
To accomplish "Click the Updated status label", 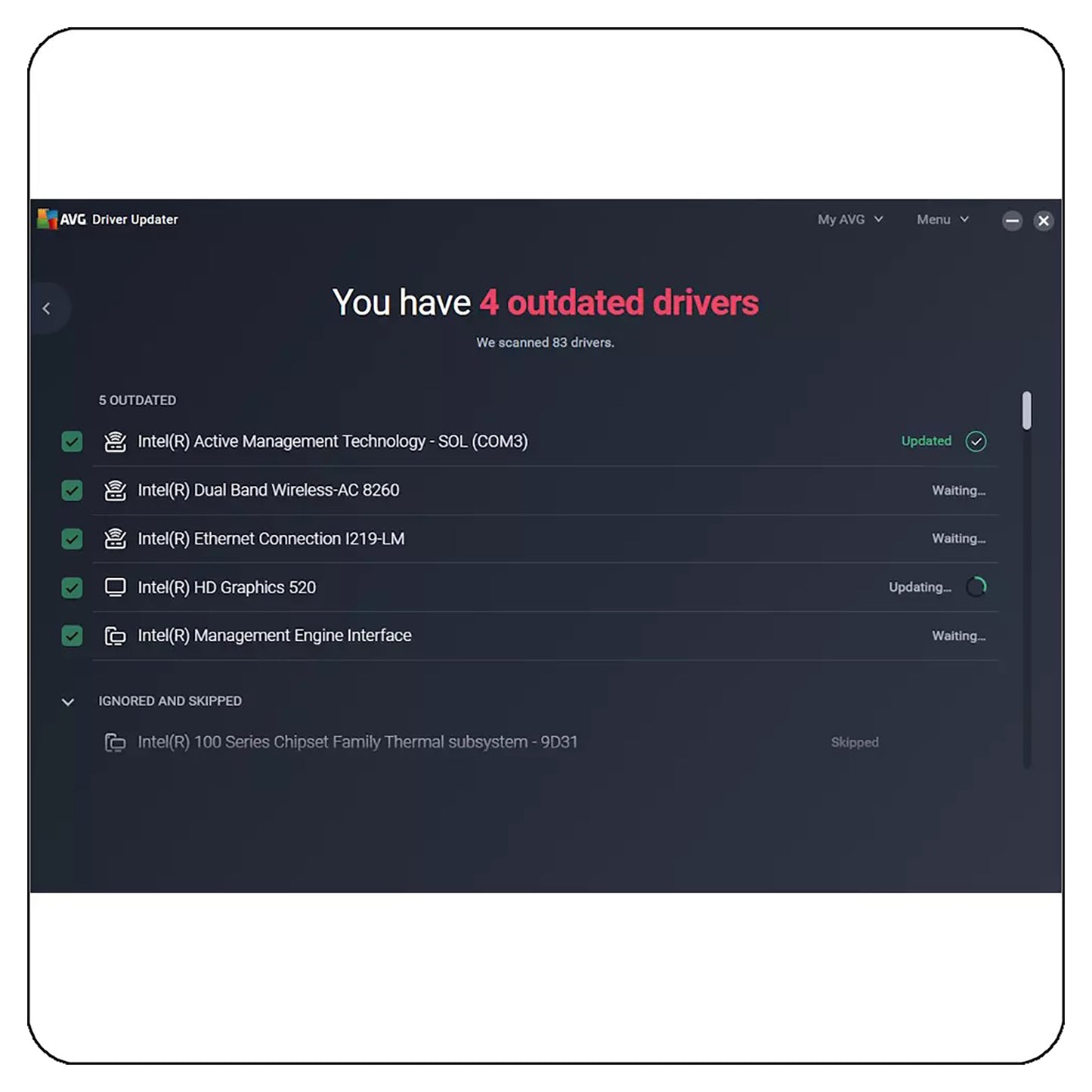I will click(926, 441).
